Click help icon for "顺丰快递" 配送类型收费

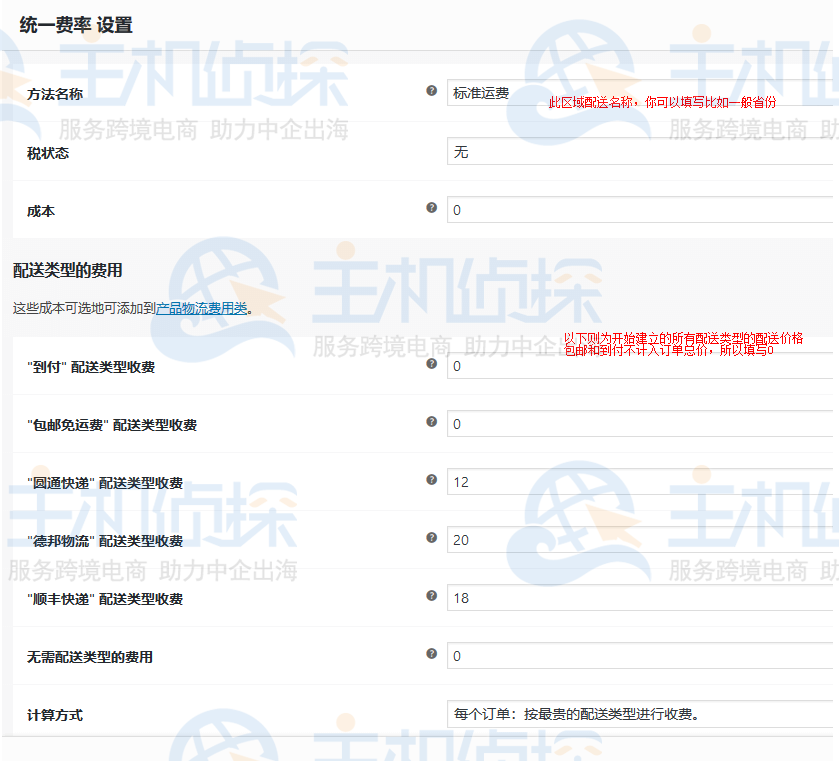coord(432,596)
